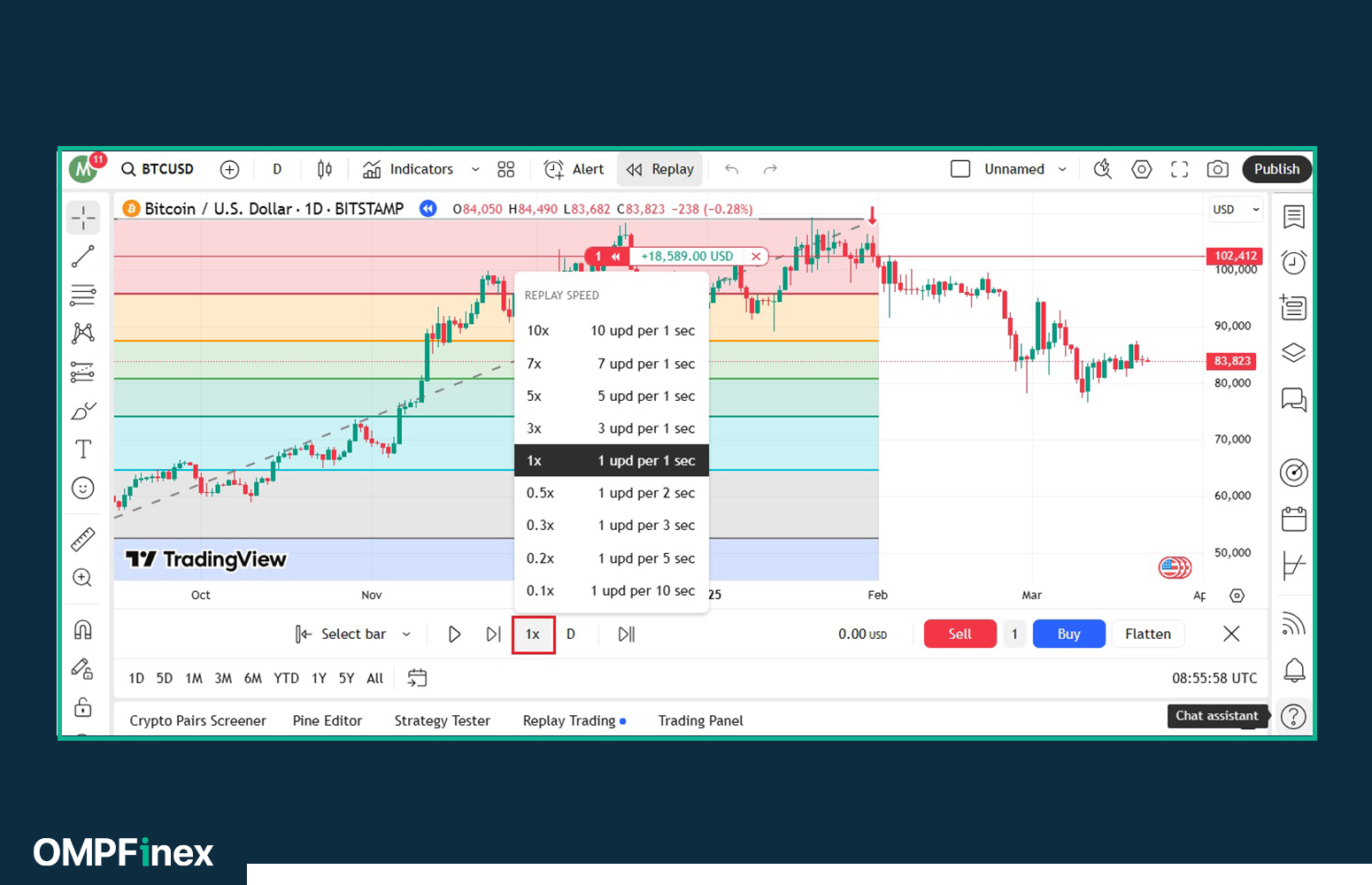Image resolution: width=1372 pixels, height=885 pixels.
Task: Choose 3x replay speed
Action: pos(612,428)
